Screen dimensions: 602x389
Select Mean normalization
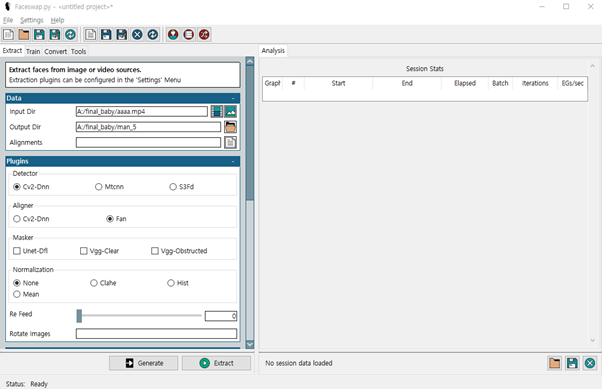coord(26,294)
